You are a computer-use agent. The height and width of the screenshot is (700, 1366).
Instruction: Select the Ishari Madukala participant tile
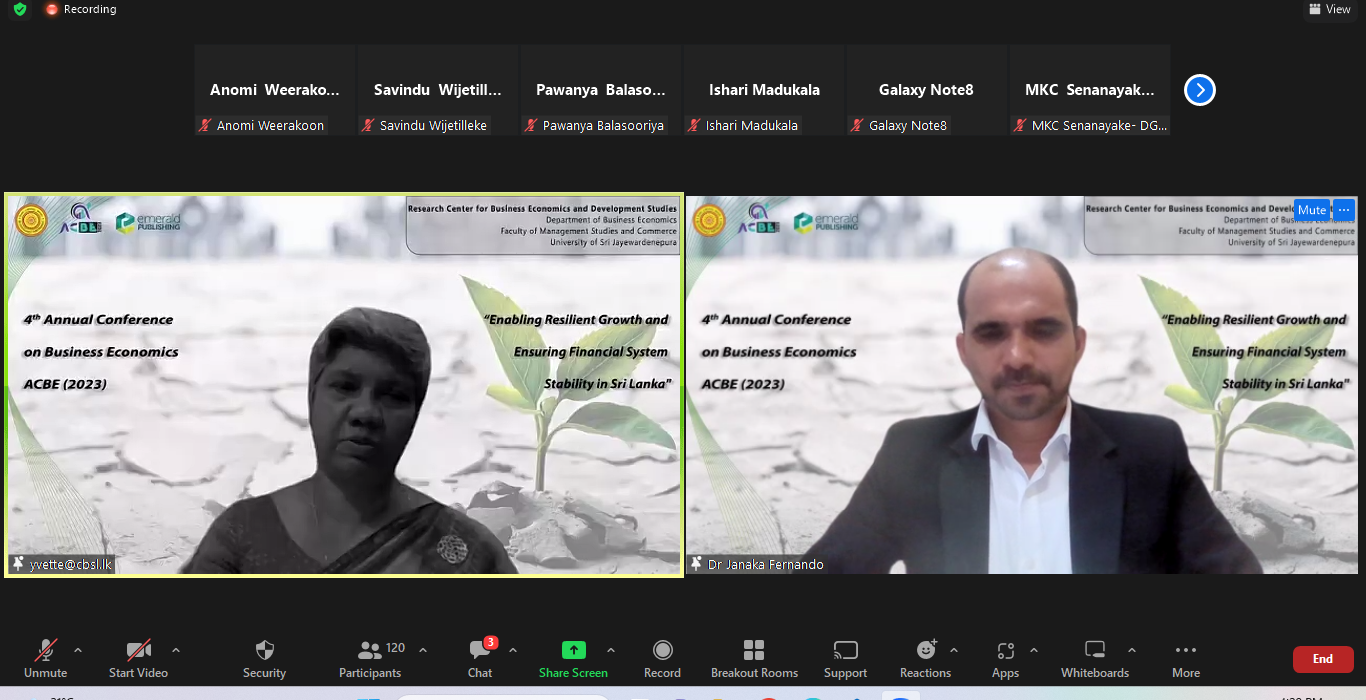click(x=764, y=90)
